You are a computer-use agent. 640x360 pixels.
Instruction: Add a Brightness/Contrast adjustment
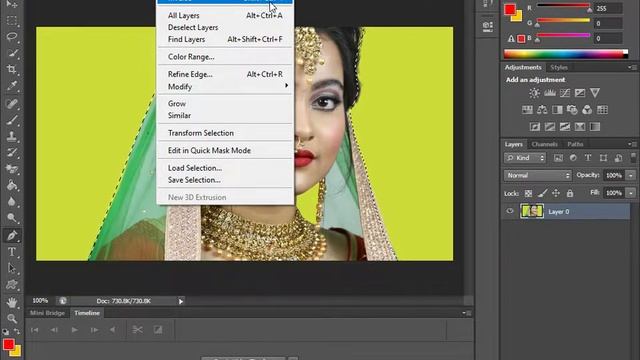tap(534, 93)
